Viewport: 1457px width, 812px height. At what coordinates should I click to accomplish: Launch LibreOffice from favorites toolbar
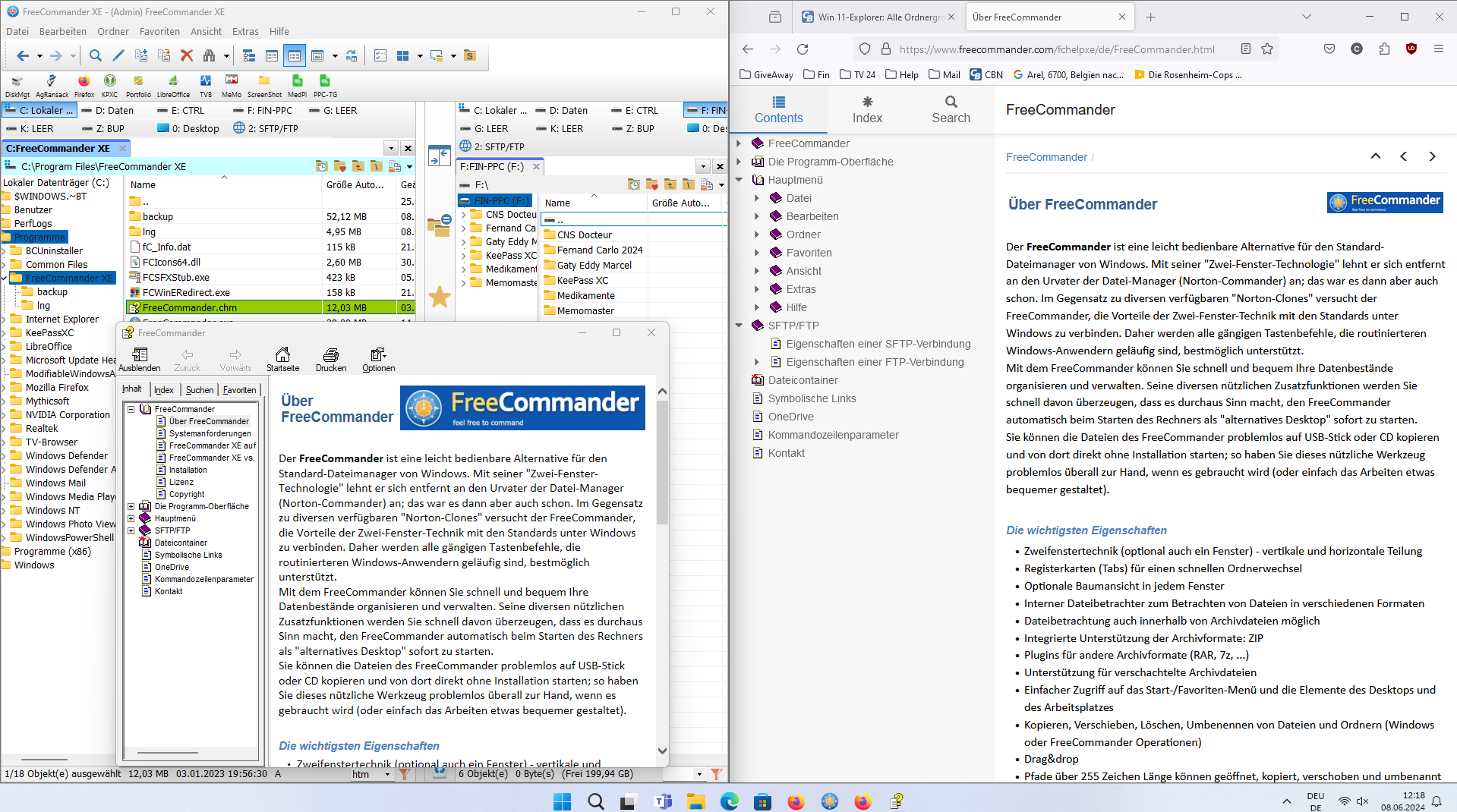[x=173, y=87]
